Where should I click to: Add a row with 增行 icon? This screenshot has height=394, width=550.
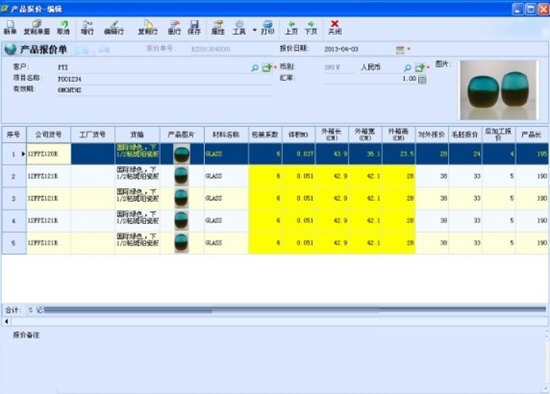point(87,27)
